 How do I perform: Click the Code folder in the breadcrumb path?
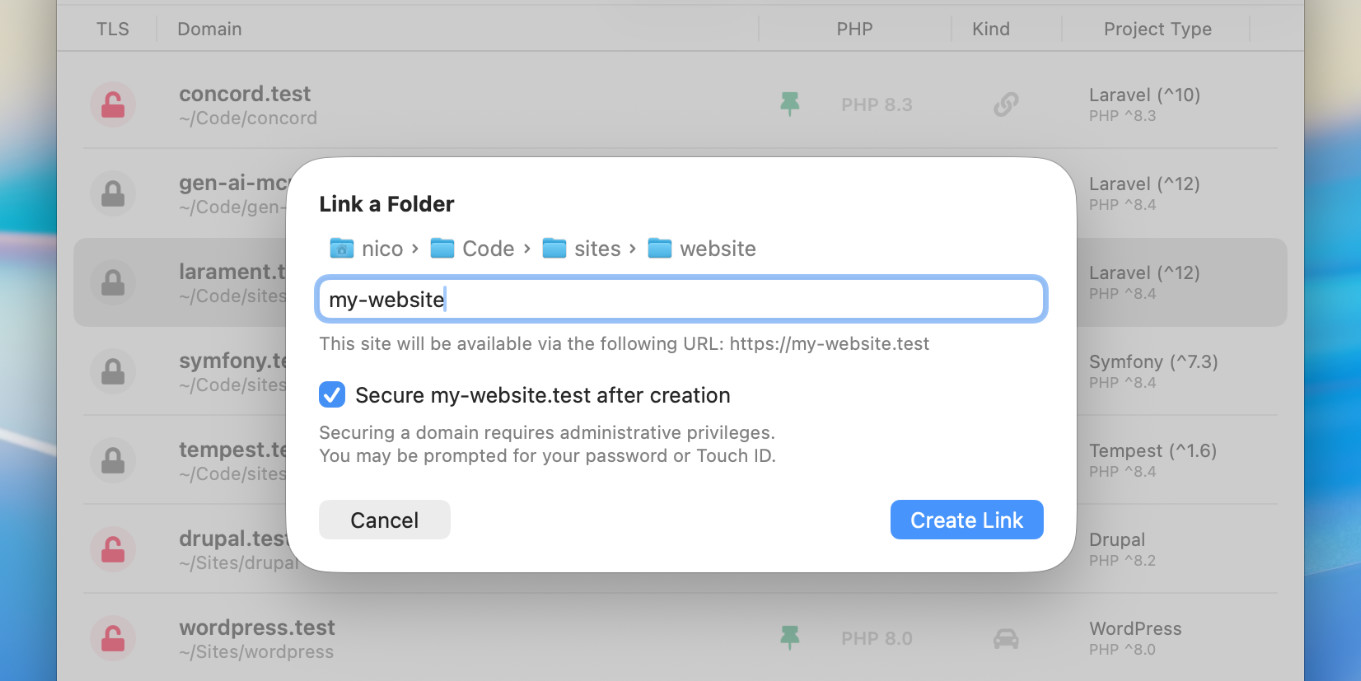click(473, 249)
